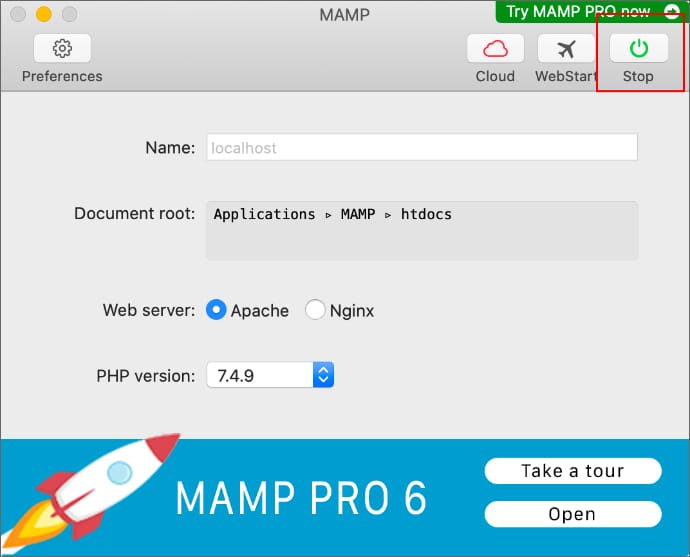This screenshot has height=557, width=690.
Task: Click the Name field showing localhost
Action: [421, 148]
